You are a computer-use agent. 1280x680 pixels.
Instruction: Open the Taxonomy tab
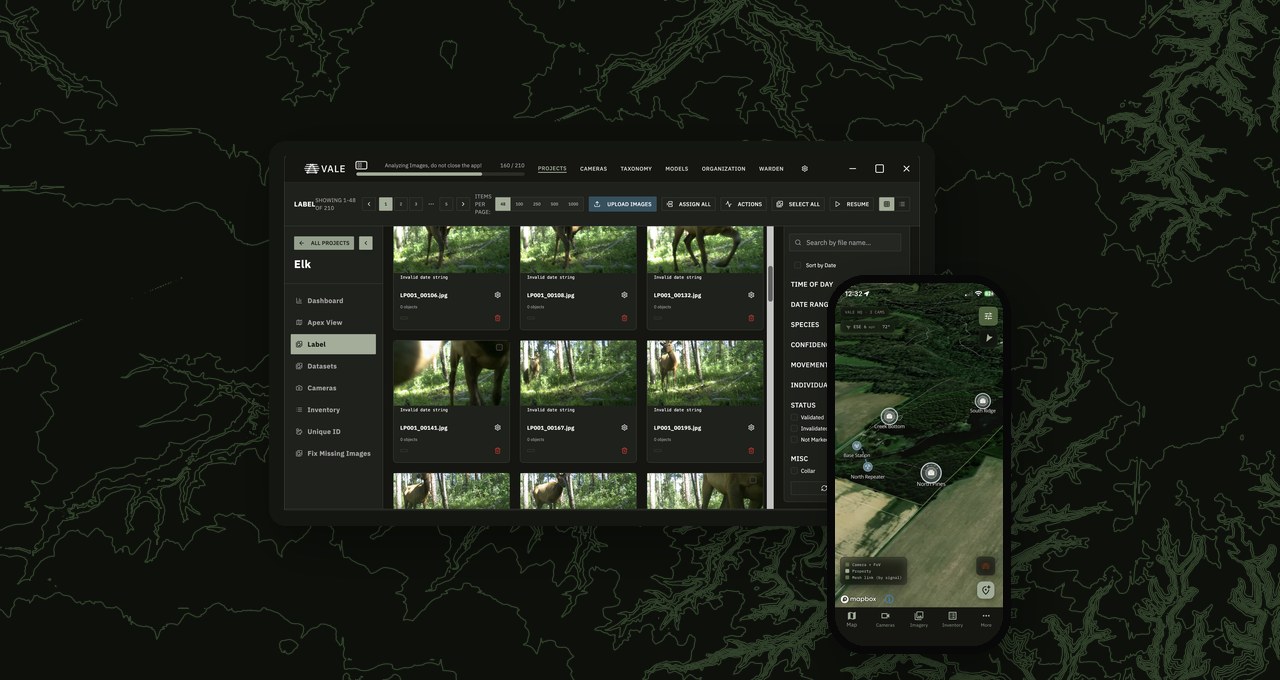636,169
